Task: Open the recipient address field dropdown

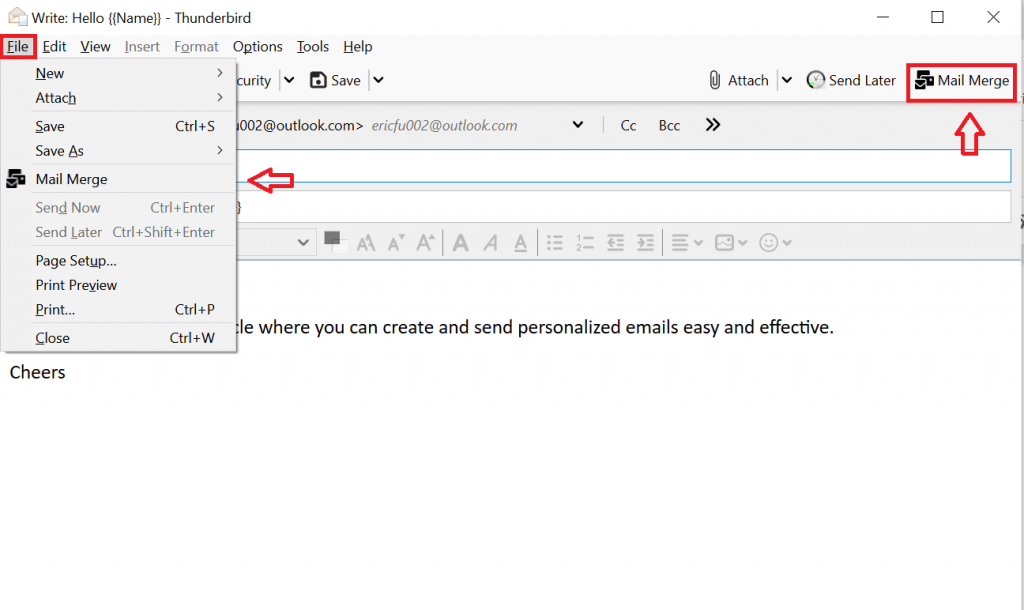Action: tap(577, 124)
